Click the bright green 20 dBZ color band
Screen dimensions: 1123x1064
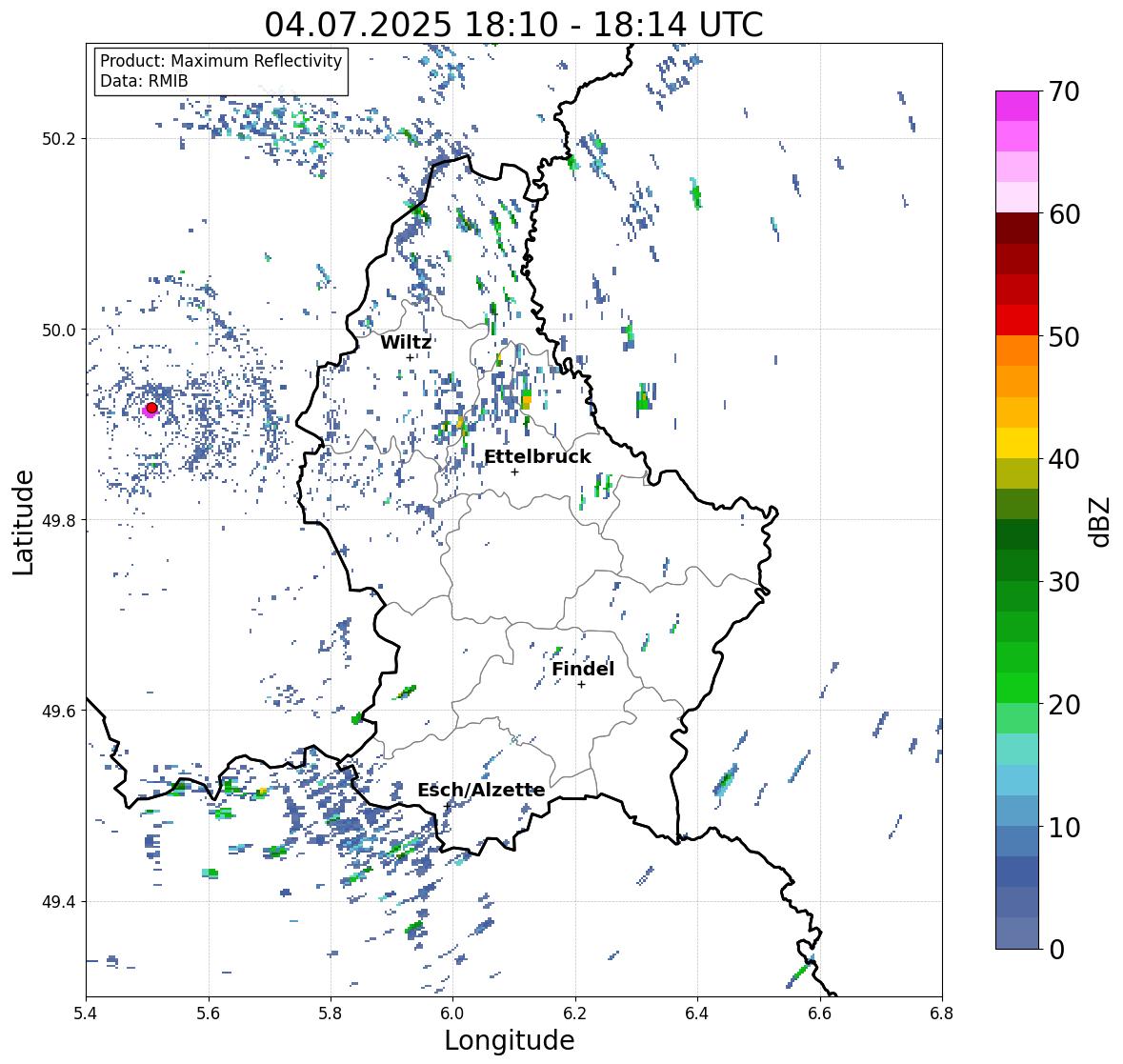(x=1017, y=688)
